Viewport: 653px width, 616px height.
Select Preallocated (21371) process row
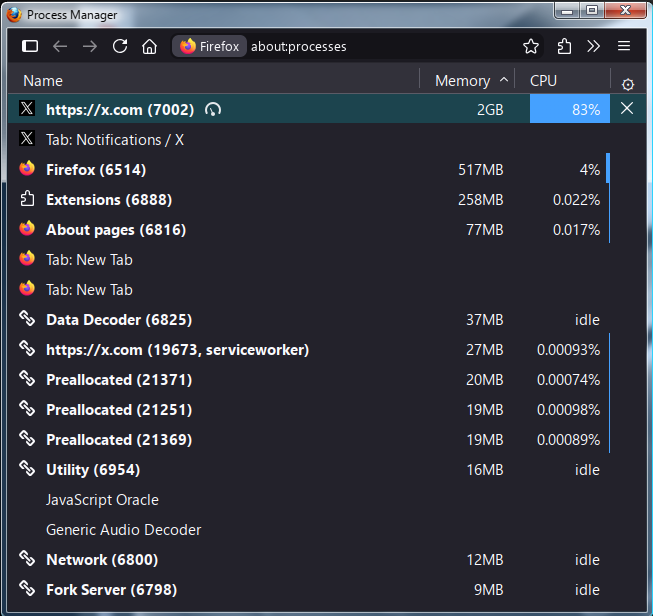(x=327, y=379)
